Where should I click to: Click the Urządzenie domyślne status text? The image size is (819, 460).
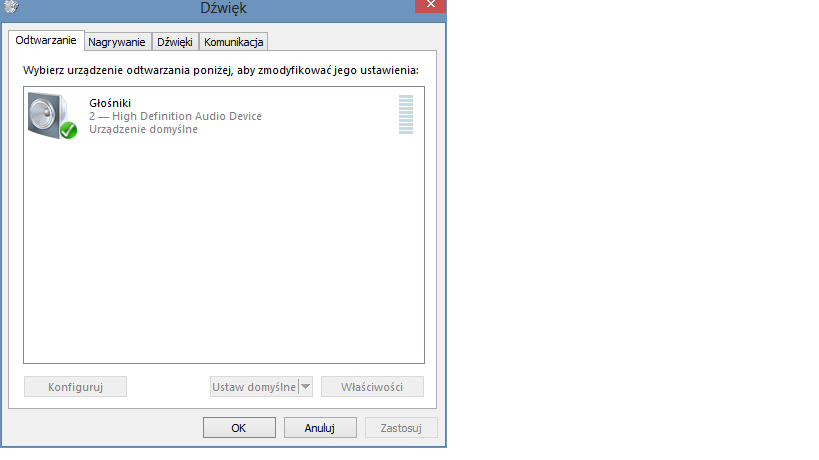pyautogui.click(x=144, y=129)
